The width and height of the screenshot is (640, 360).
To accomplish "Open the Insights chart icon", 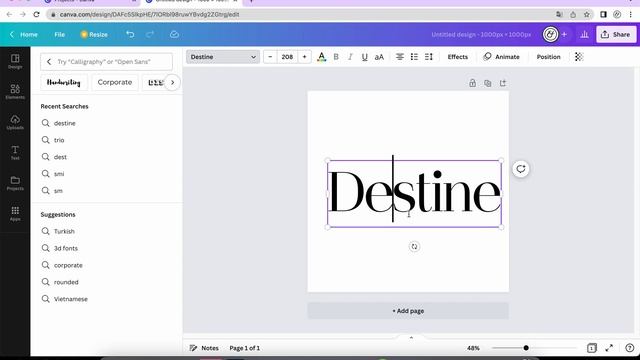I will (584, 35).
